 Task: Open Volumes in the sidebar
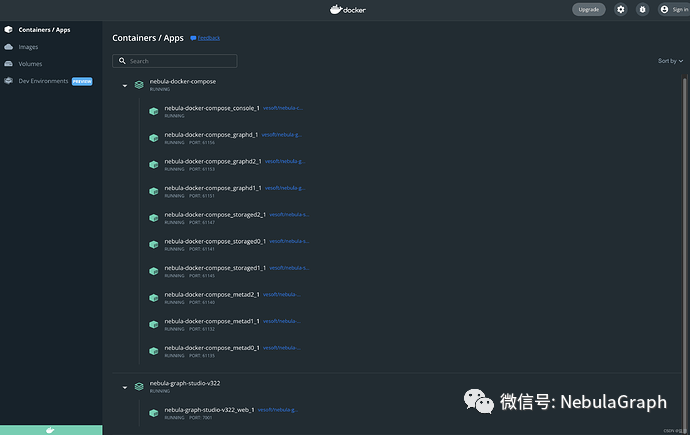(30, 64)
